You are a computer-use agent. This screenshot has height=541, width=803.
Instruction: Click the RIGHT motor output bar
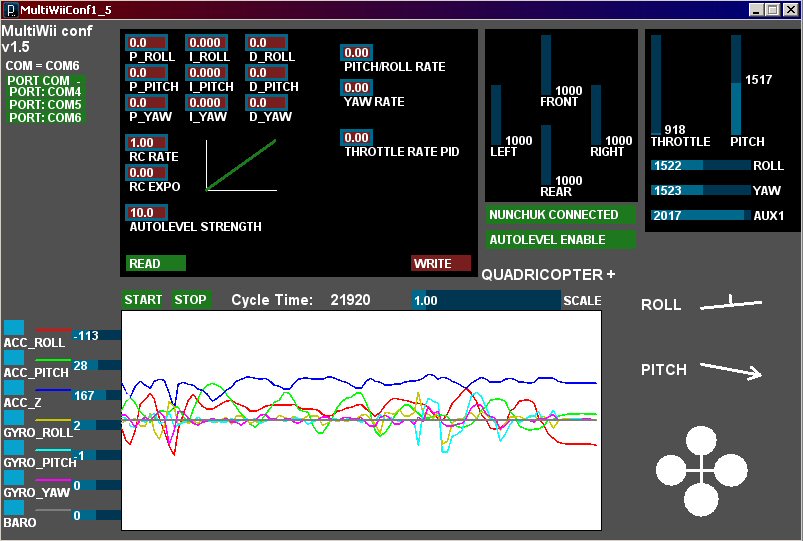(596, 115)
